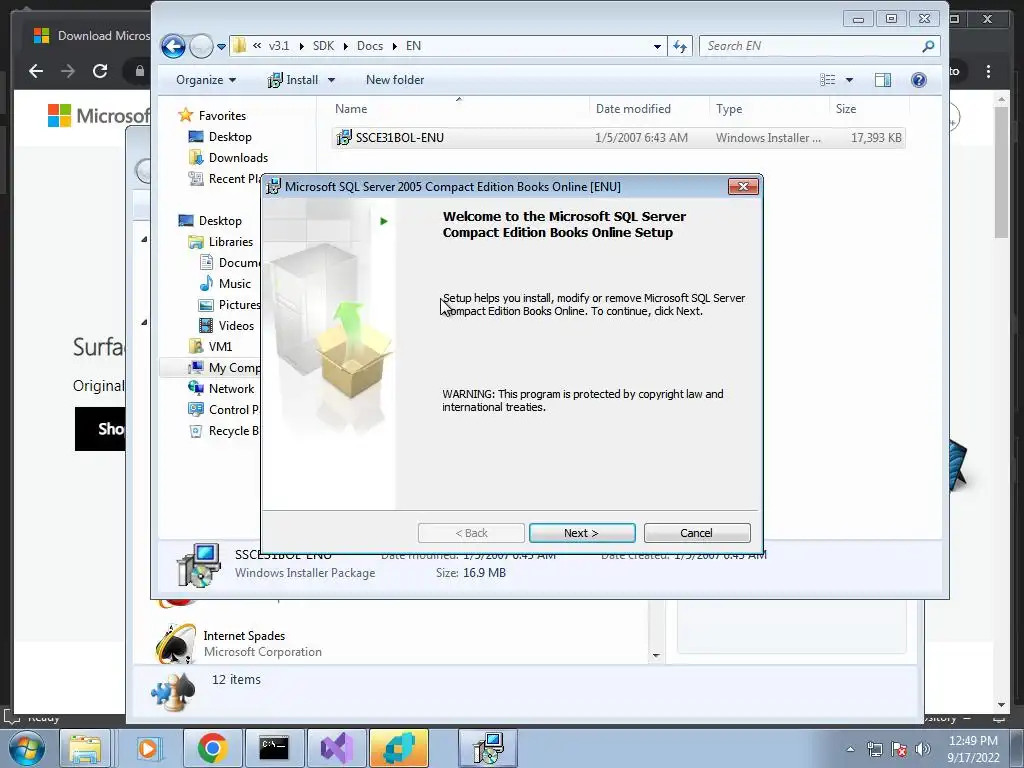Open Network in navigation pane
The width and height of the screenshot is (1024, 768).
pos(231,389)
